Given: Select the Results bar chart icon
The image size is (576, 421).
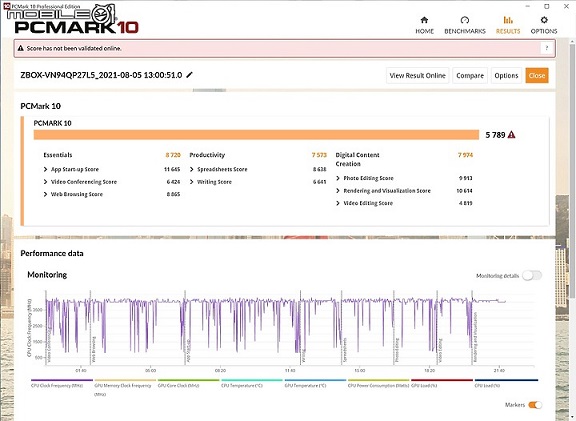Looking at the screenshot, I should click(508, 20).
